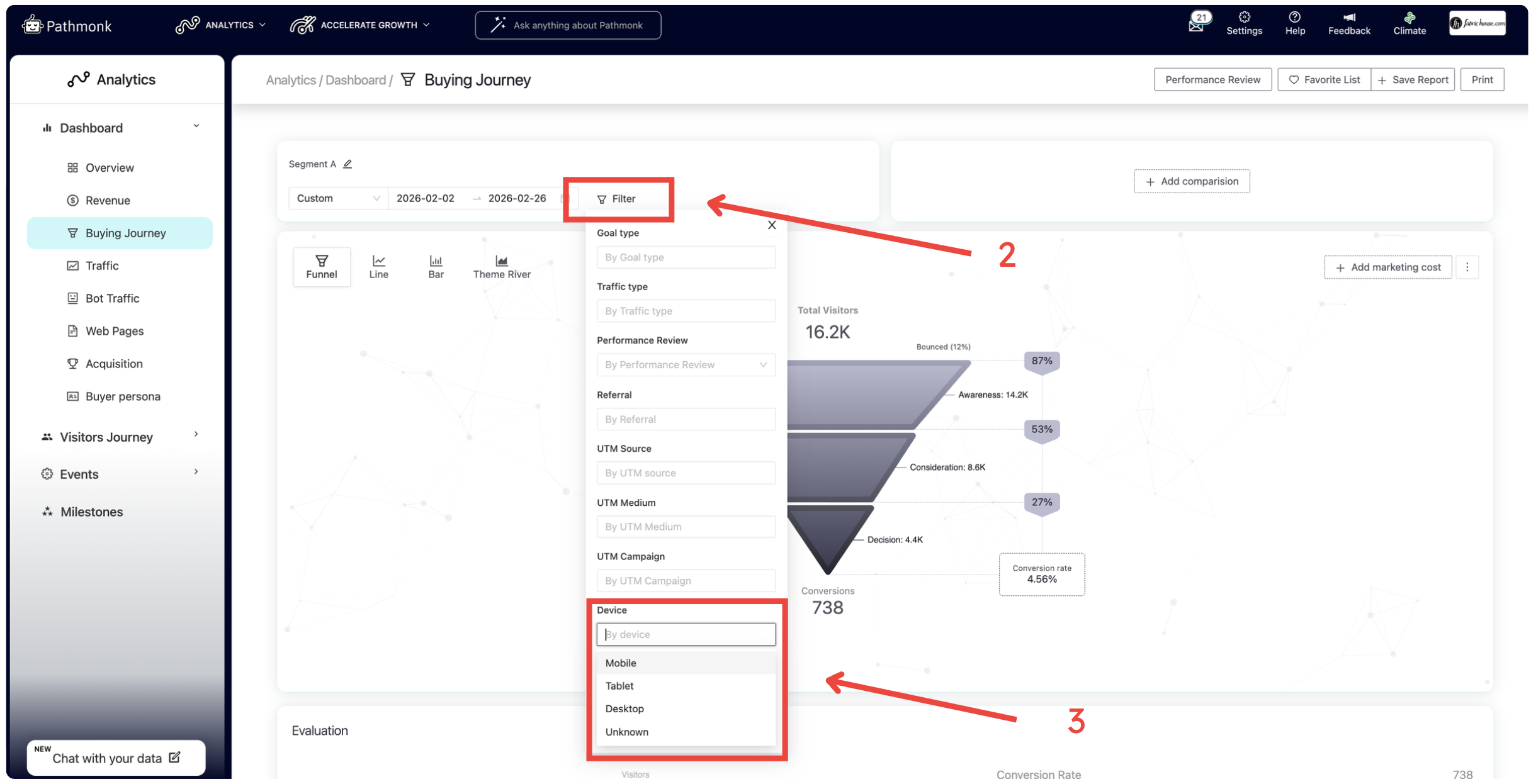1531x784 pixels.
Task: Switch to Theme River chart view
Action: 501,267
